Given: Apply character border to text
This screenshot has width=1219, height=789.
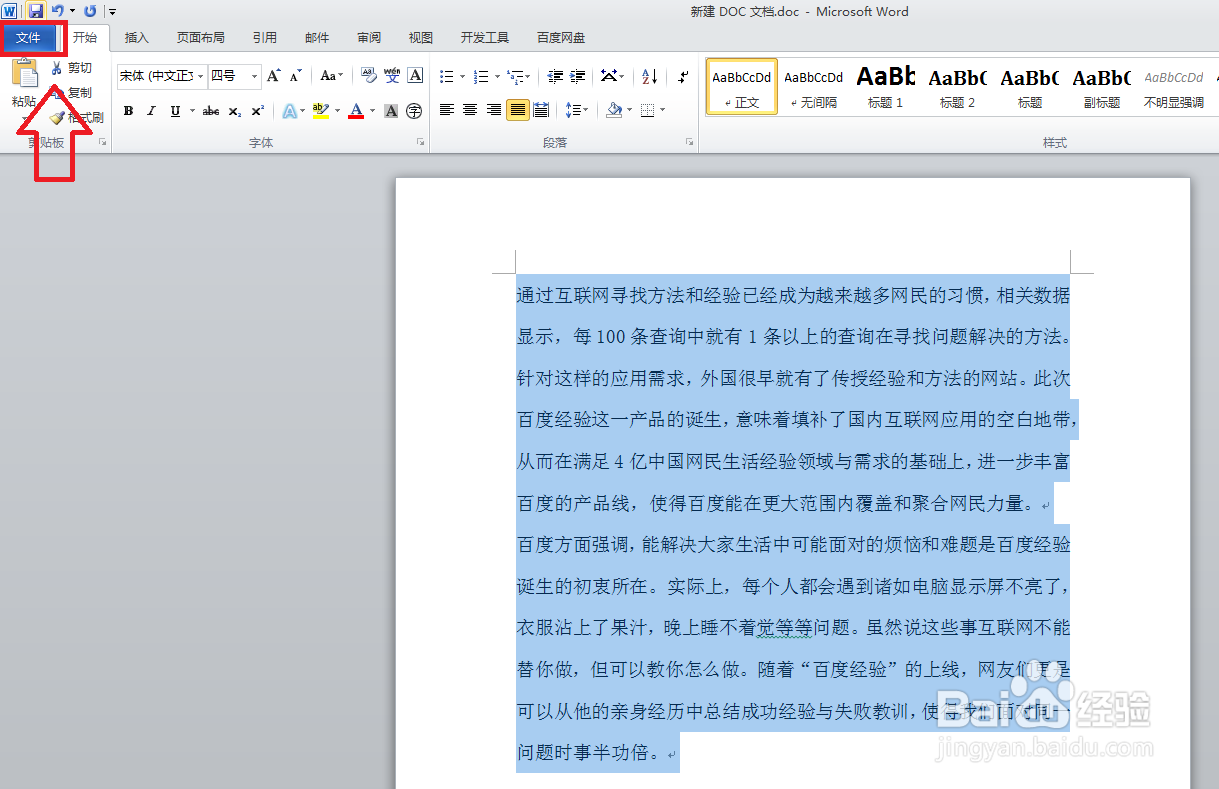Looking at the screenshot, I should [415, 76].
